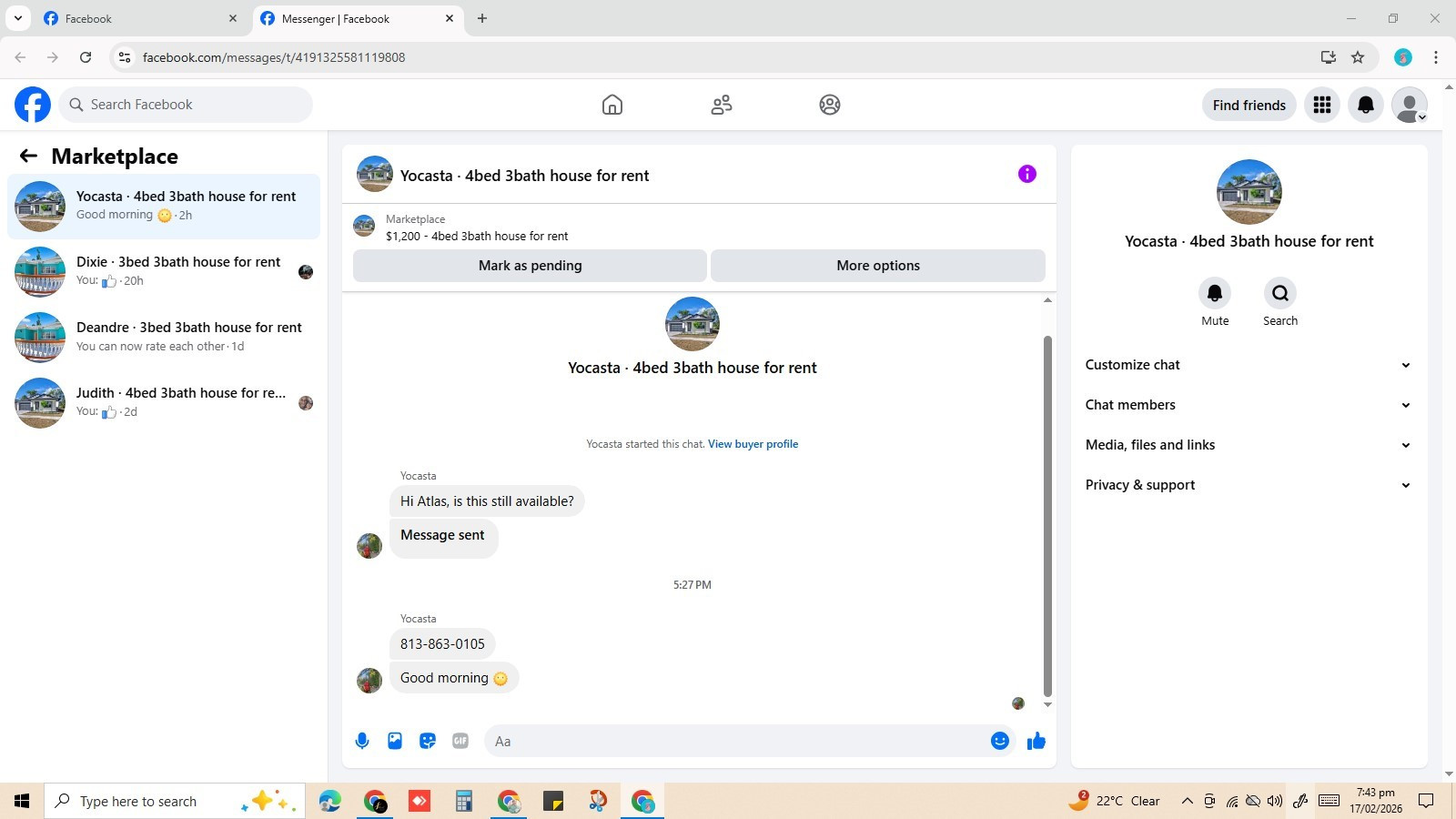Select the "Hi Atlas, is this still available?" message
This screenshot has width=1456, height=819.
[487, 501]
